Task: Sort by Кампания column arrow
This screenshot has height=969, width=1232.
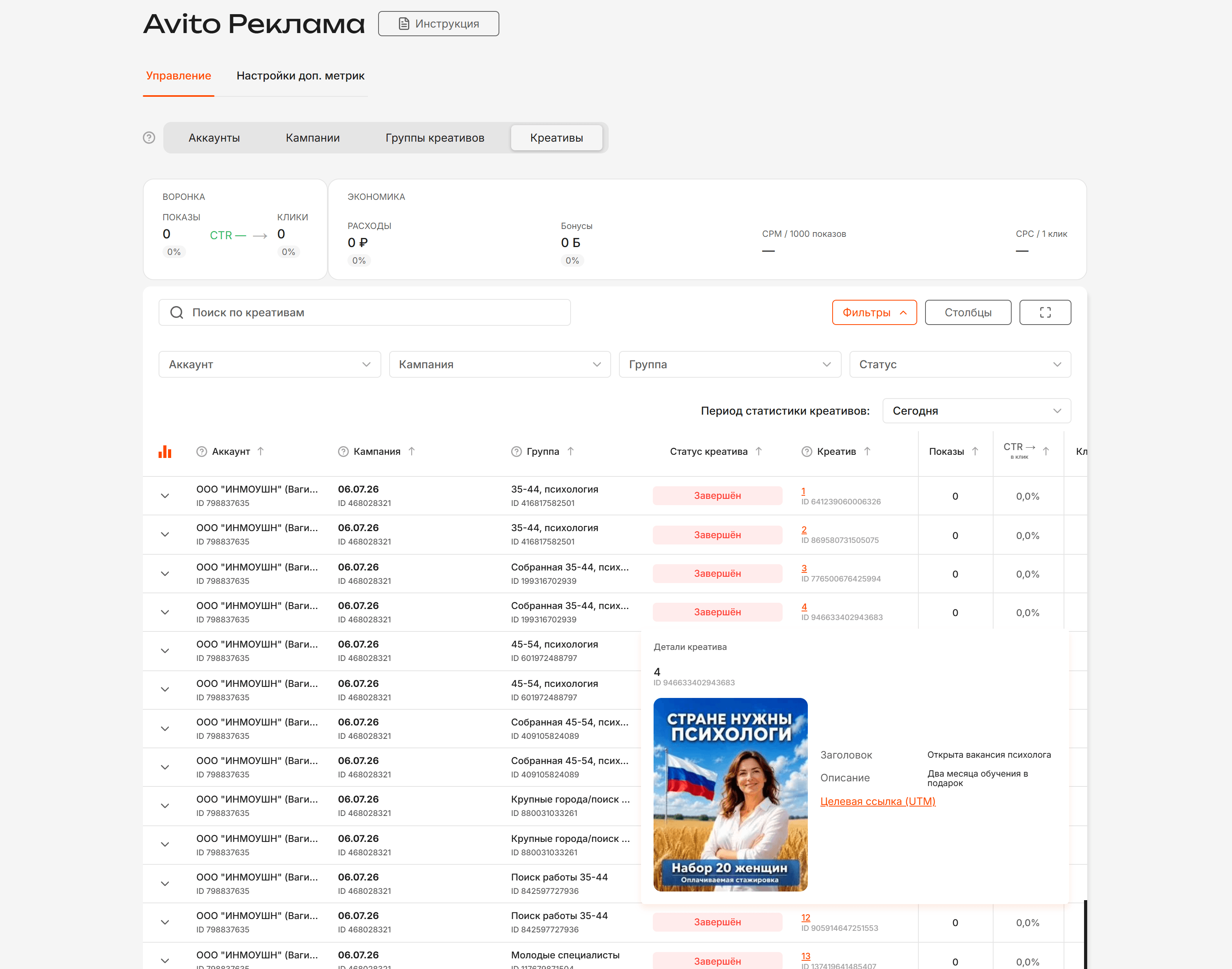Action: click(412, 451)
